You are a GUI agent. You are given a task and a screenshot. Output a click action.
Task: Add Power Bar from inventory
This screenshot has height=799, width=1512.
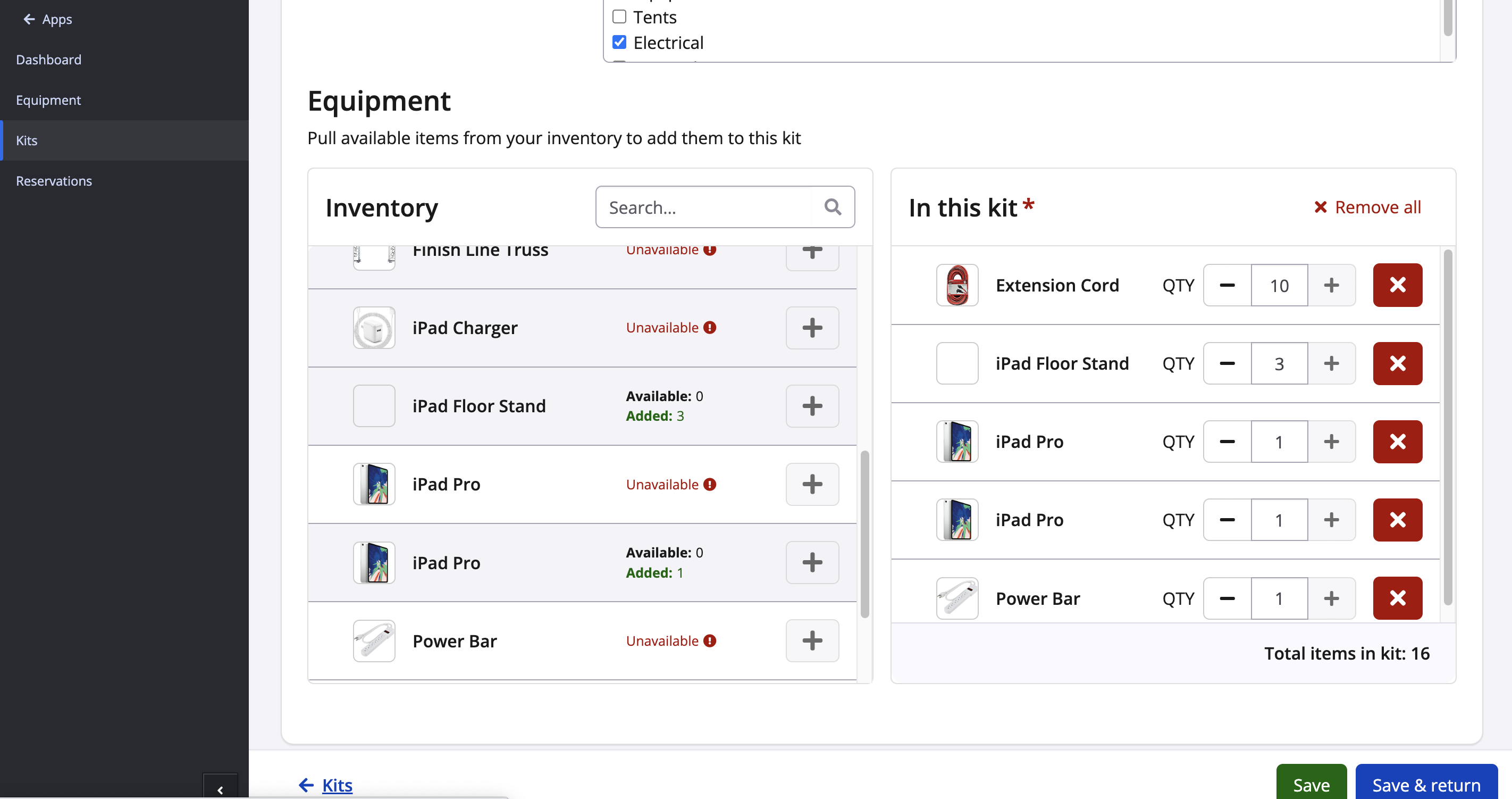click(812, 640)
